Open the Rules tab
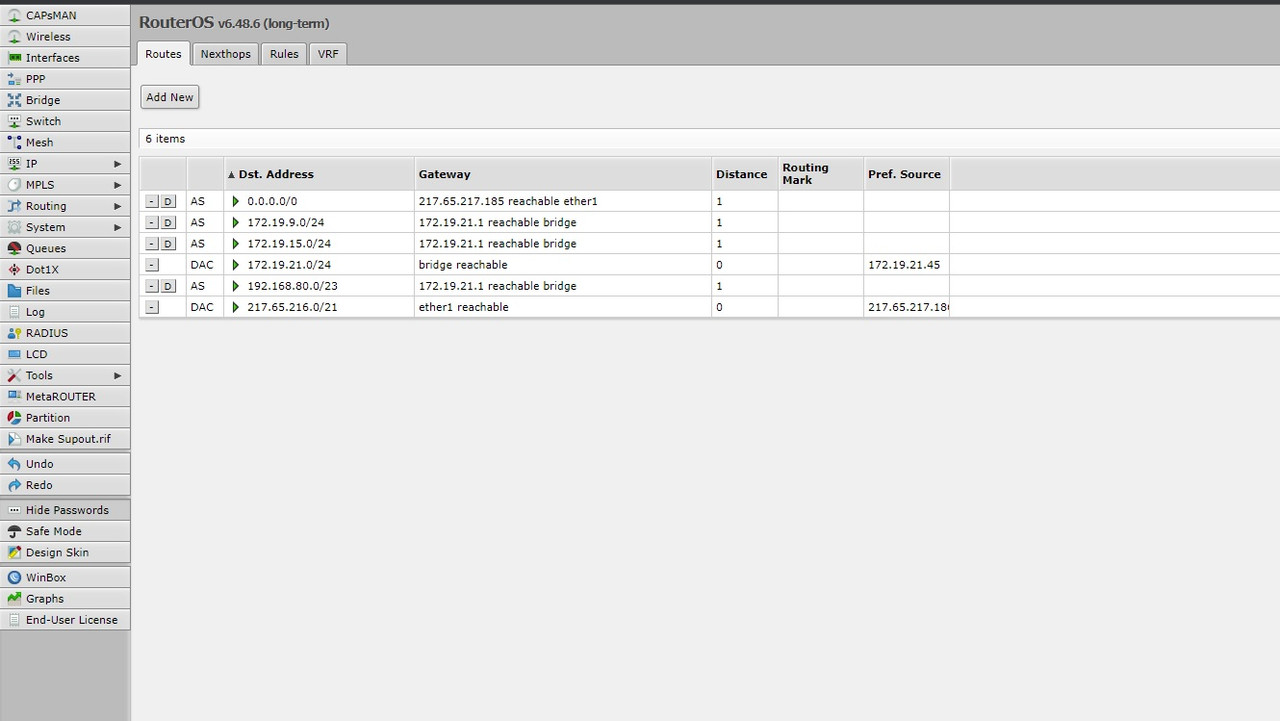The width and height of the screenshot is (1280, 721). (284, 54)
